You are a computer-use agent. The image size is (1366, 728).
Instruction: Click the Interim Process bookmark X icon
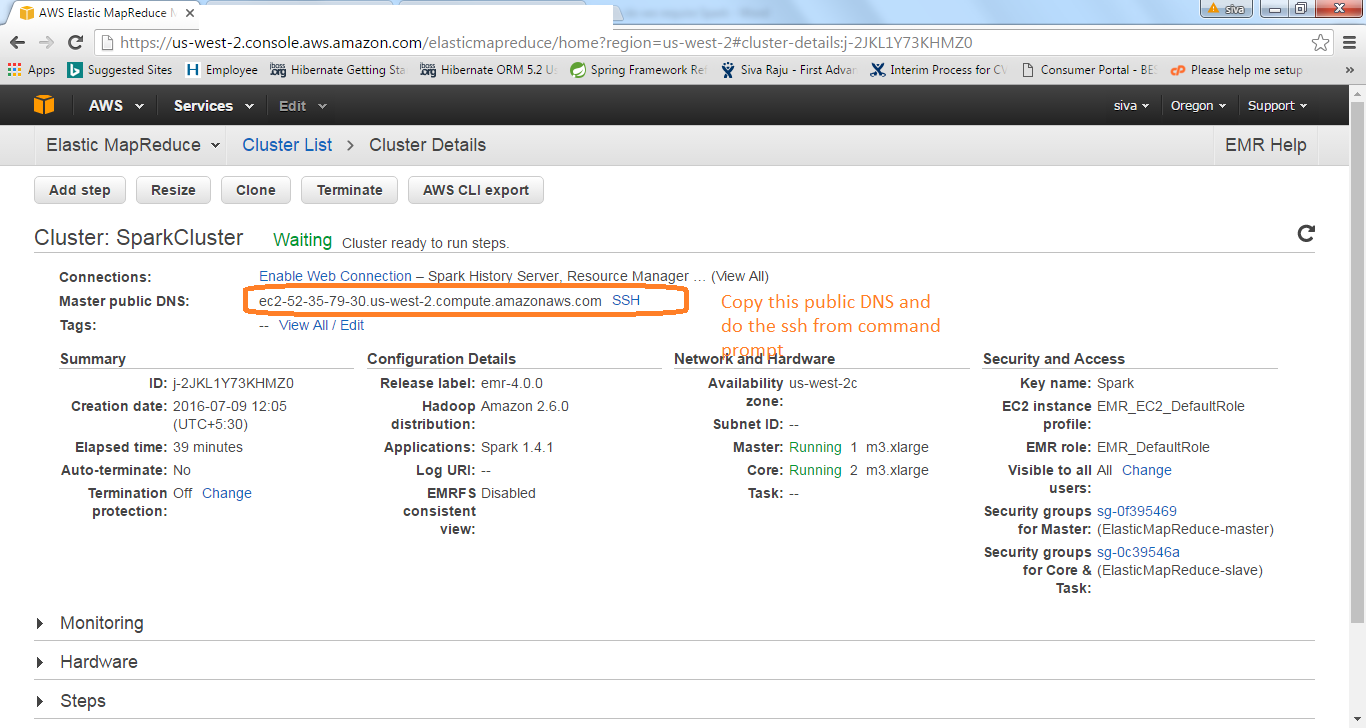click(x=877, y=70)
